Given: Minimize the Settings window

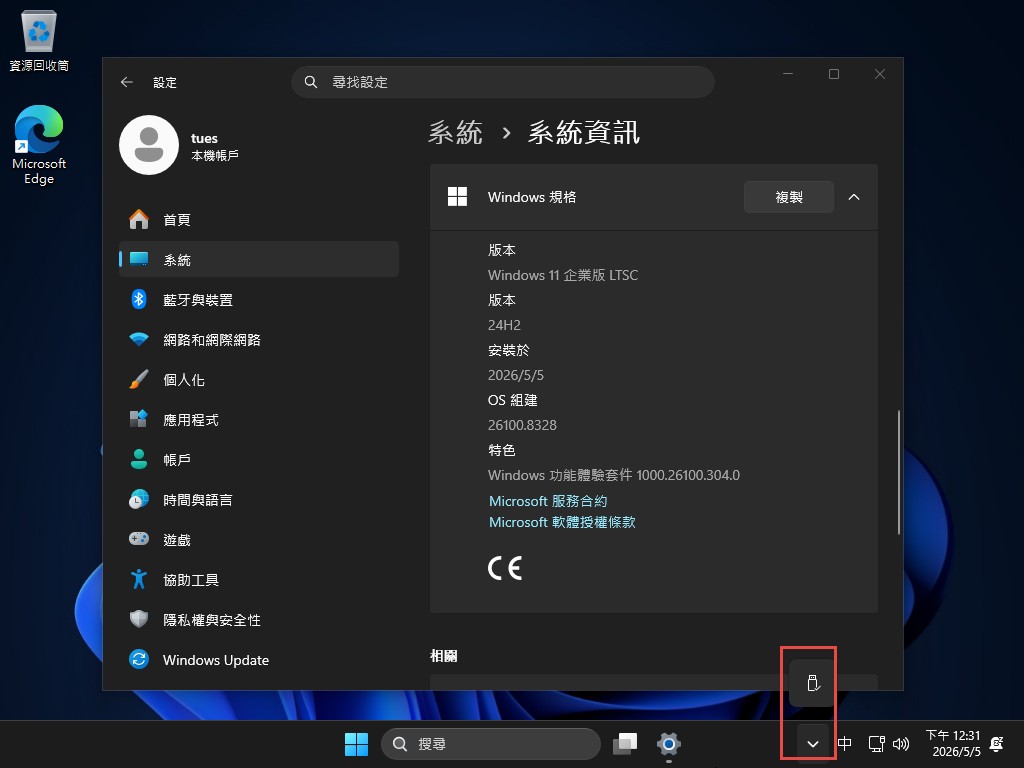Looking at the screenshot, I should coord(788,74).
